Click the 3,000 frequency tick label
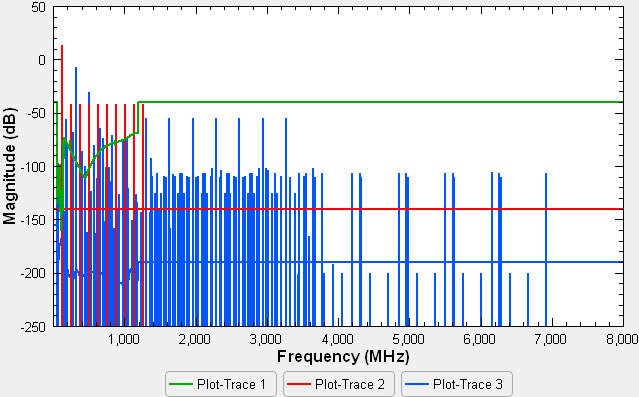Viewport: 639px width, 397px height. click(x=266, y=339)
